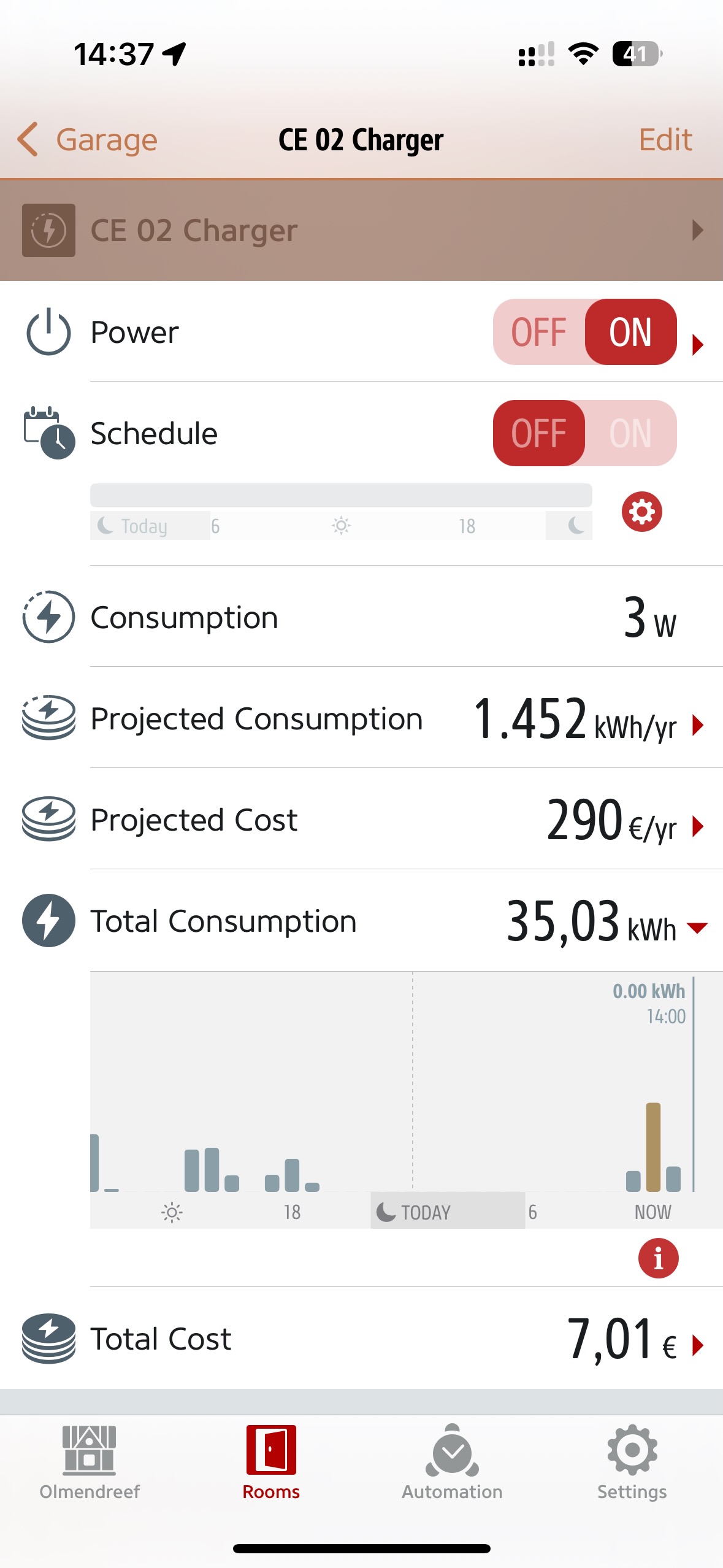723x1568 pixels.
Task: Tap the Projected Cost coins icon
Action: point(48,819)
